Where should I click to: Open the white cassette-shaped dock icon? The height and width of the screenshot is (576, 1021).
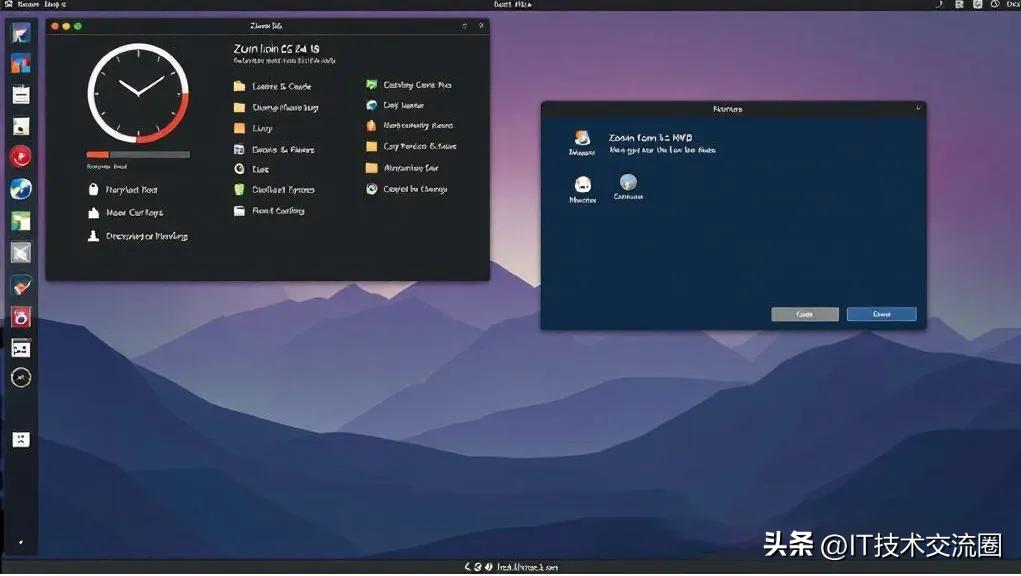(x=21, y=348)
